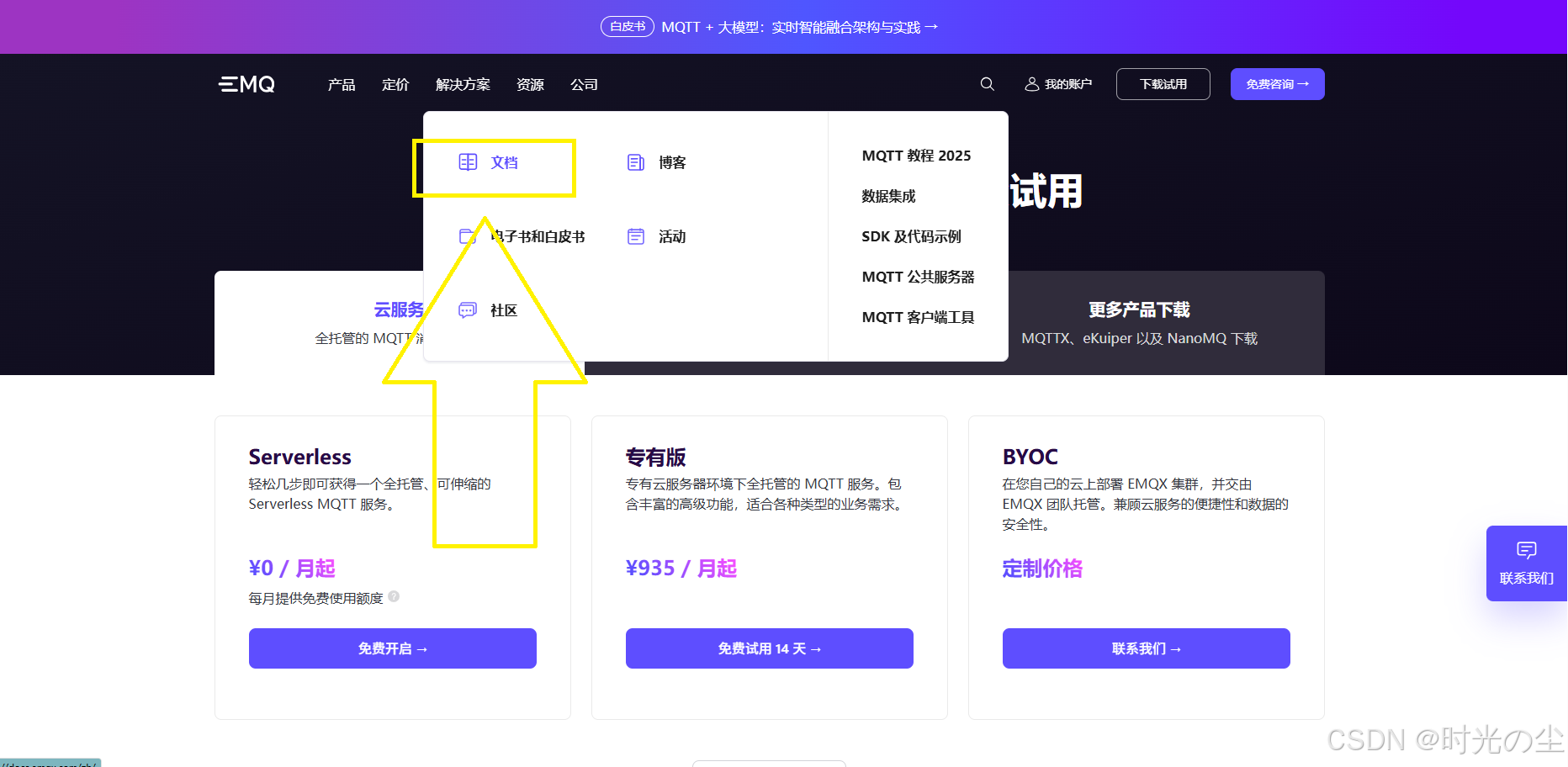Click the BYOC card heading

(x=1030, y=457)
